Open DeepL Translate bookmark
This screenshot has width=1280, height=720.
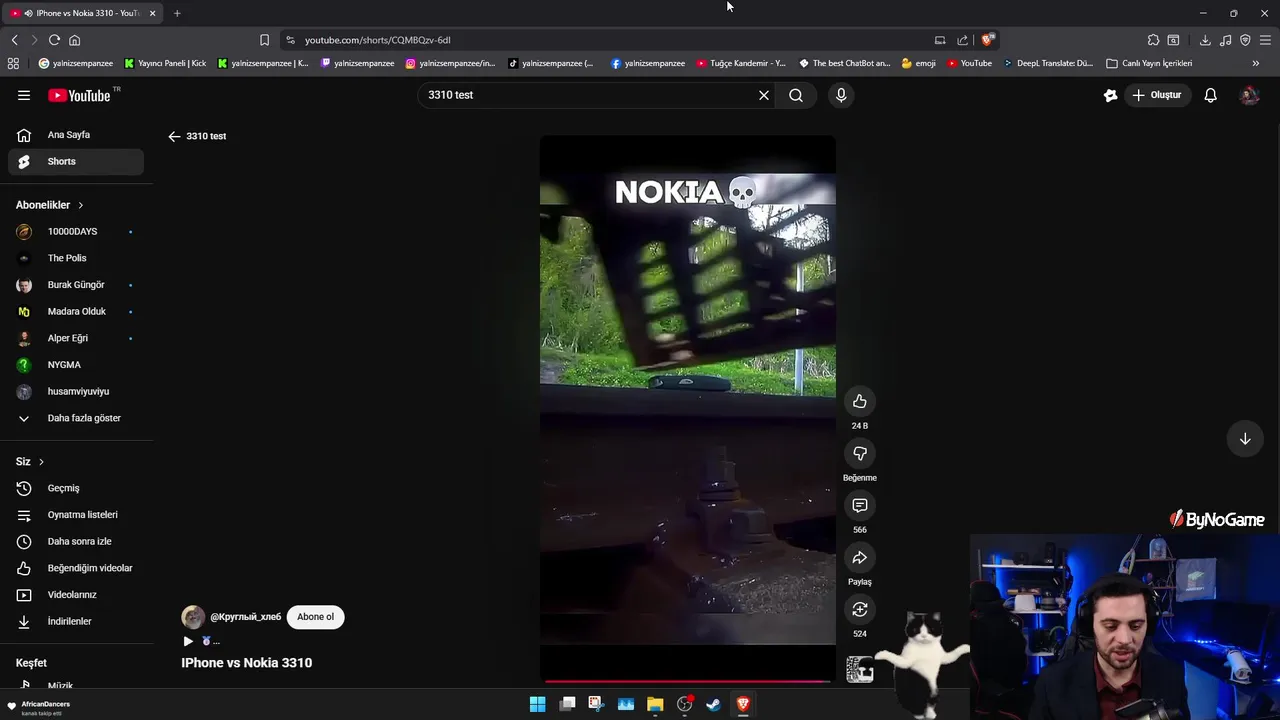coord(1047,63)
